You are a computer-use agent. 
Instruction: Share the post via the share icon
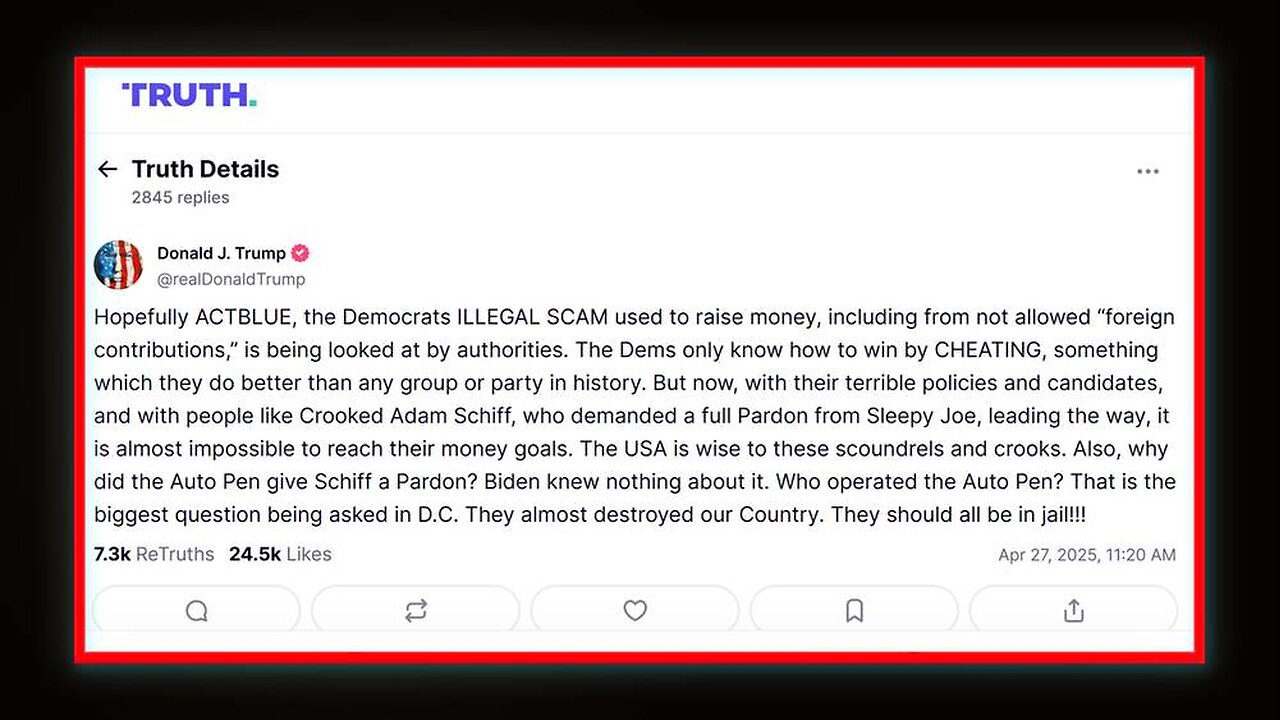click(x=1073, y=610)
